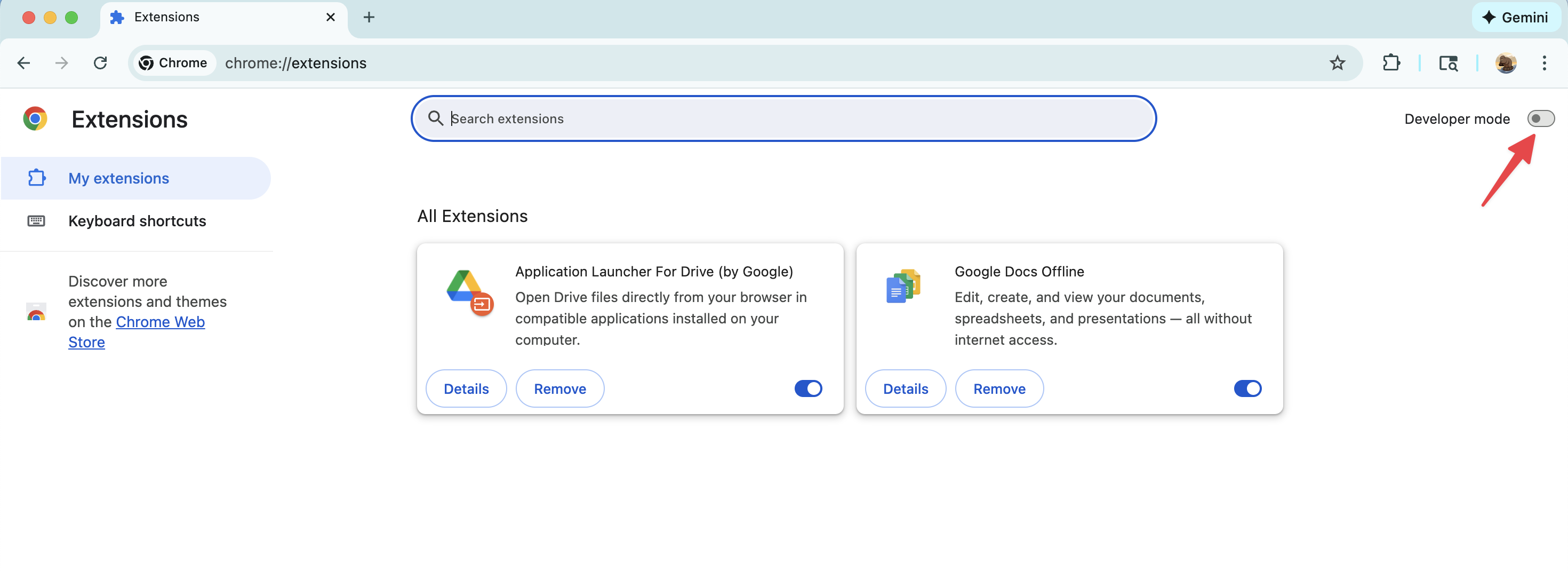Image resolution: width=1568 pixels, height=571 pixels.
Task: Remove the Google Docs Offline extension
Action: [x=999, y=388]
